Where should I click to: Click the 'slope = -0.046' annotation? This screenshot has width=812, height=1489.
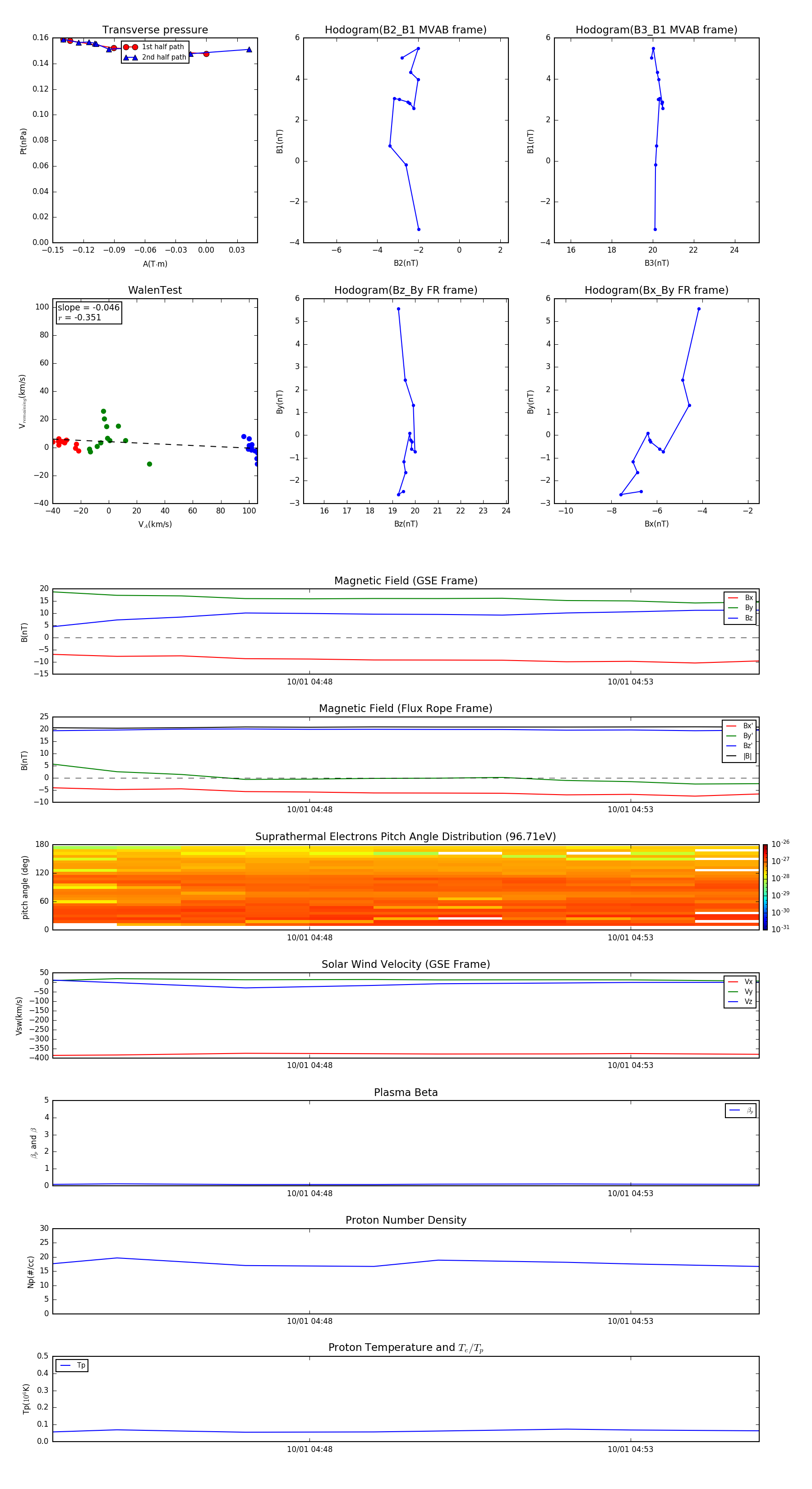point(88,308)
